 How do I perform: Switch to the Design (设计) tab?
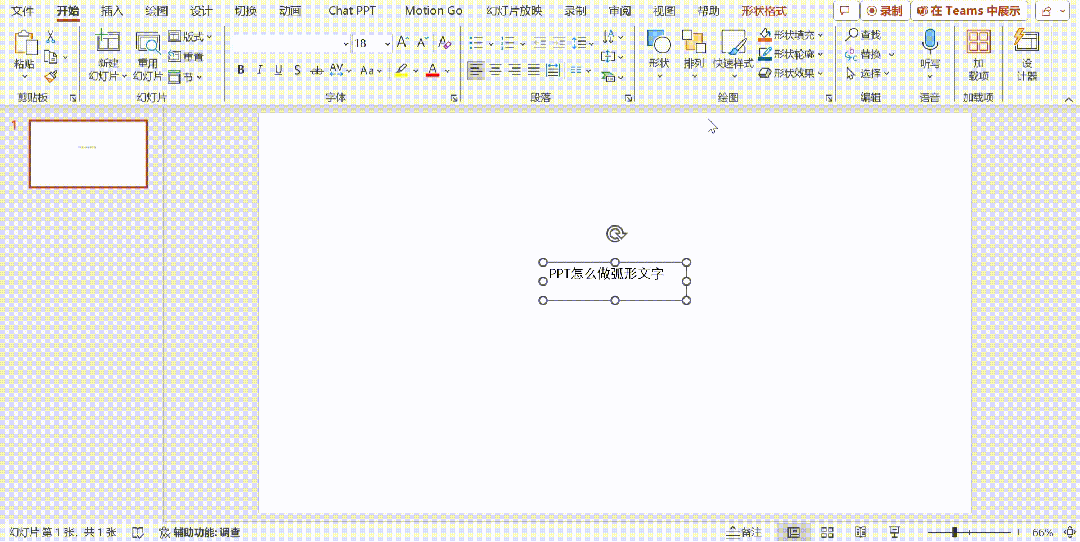coord(201,11)
